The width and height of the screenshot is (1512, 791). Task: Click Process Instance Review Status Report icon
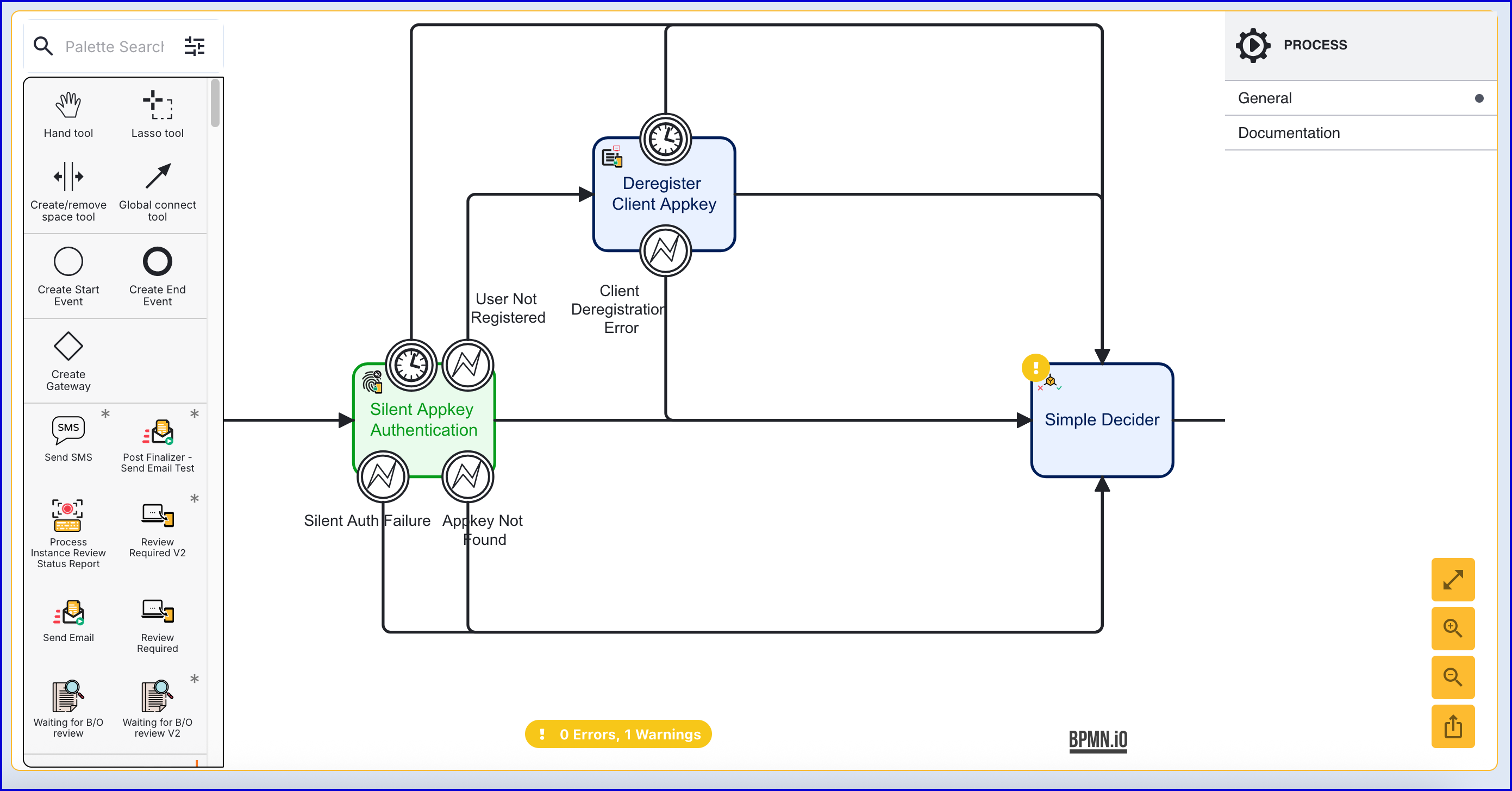coord(68,516)
